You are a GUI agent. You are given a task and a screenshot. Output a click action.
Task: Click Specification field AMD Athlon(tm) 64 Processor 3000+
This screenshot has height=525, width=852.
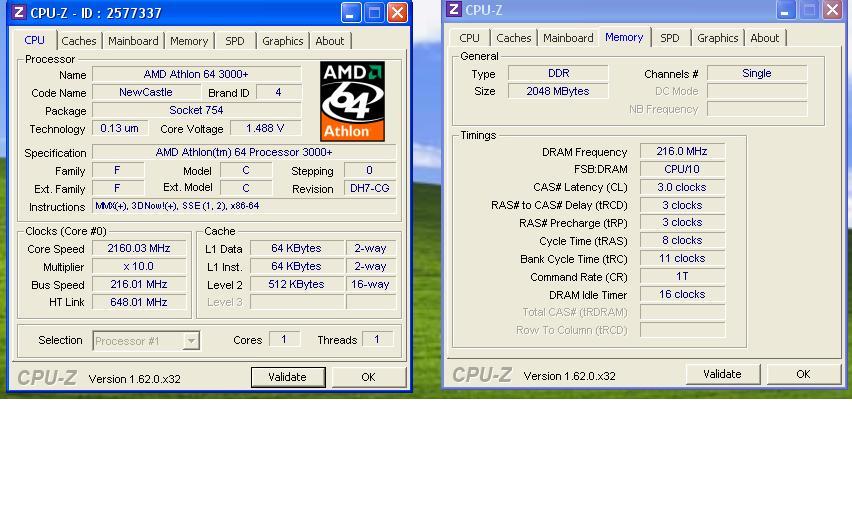point(244,152)
